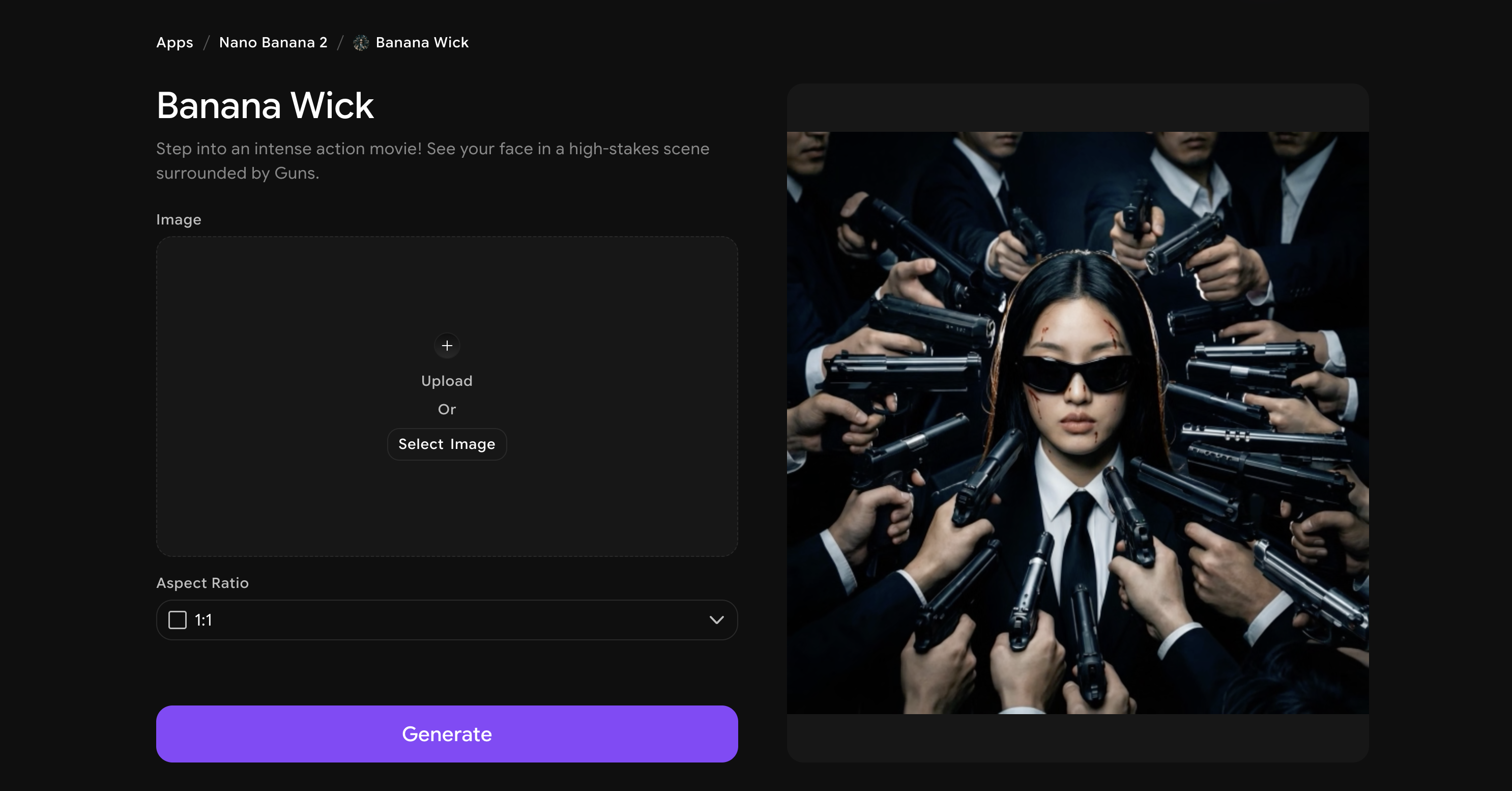The image size is (1512, 791).
Task: Click the dark header above preview image
Action: pyautogui.click(x=1078, y=107)
